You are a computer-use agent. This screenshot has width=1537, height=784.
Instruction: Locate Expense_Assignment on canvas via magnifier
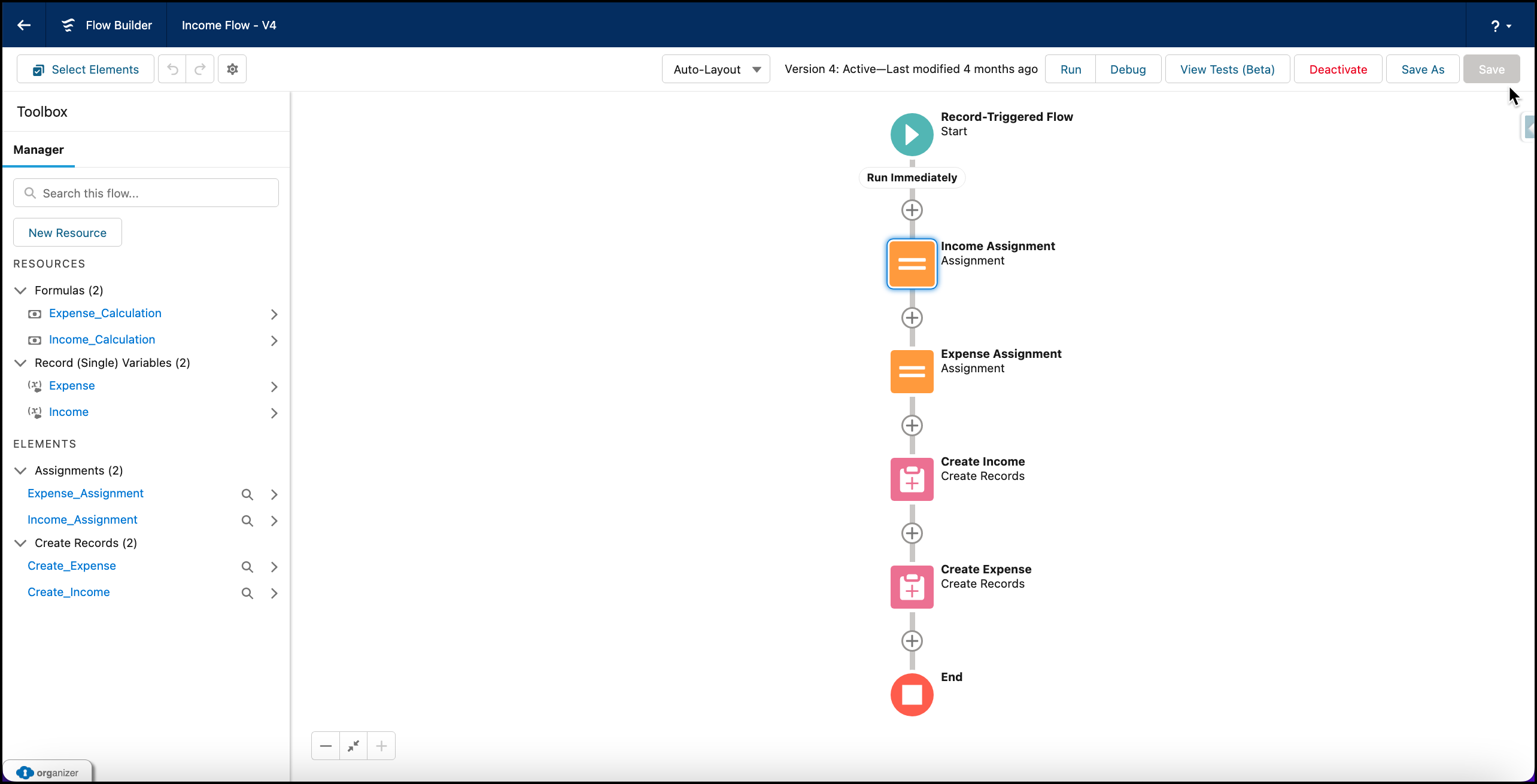click(247, 494)
